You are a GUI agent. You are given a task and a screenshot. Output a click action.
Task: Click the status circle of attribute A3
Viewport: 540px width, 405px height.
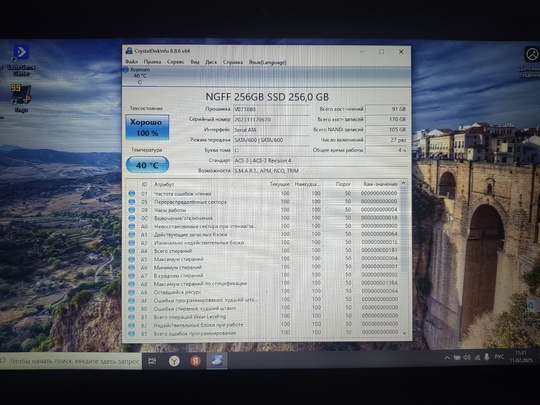point(132,243)
